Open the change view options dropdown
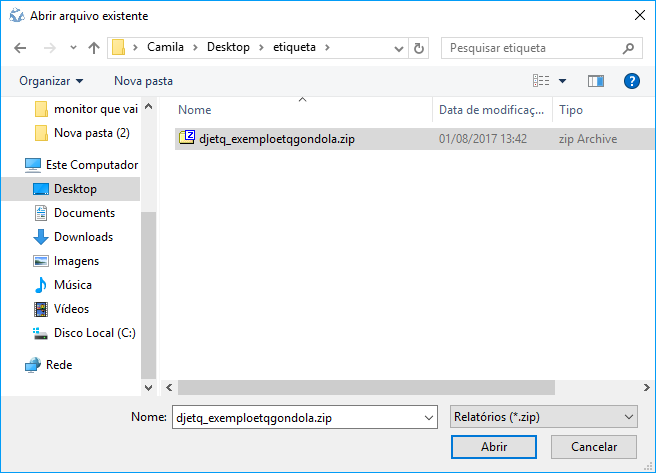This screenshot has height=473, width=656. pos(562,80)
